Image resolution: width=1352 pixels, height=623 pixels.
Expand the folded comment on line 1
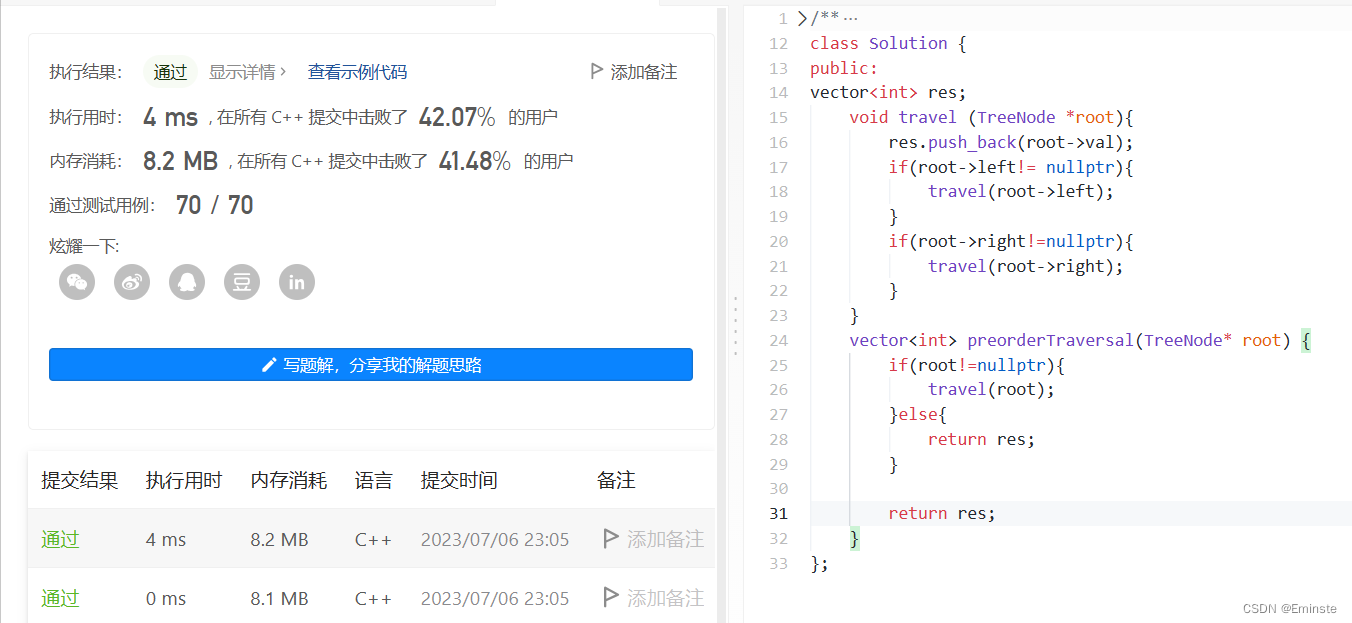(x=801, y=17)
